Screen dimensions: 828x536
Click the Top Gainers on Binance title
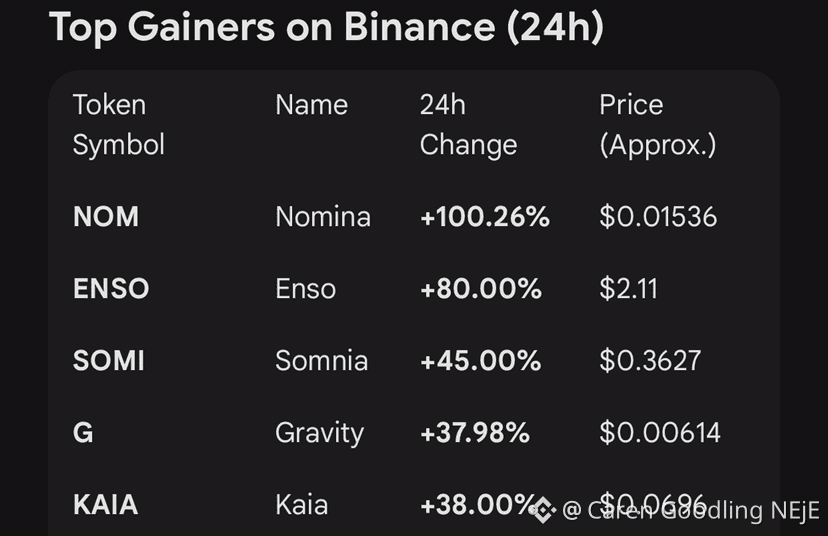coord(326,27)
